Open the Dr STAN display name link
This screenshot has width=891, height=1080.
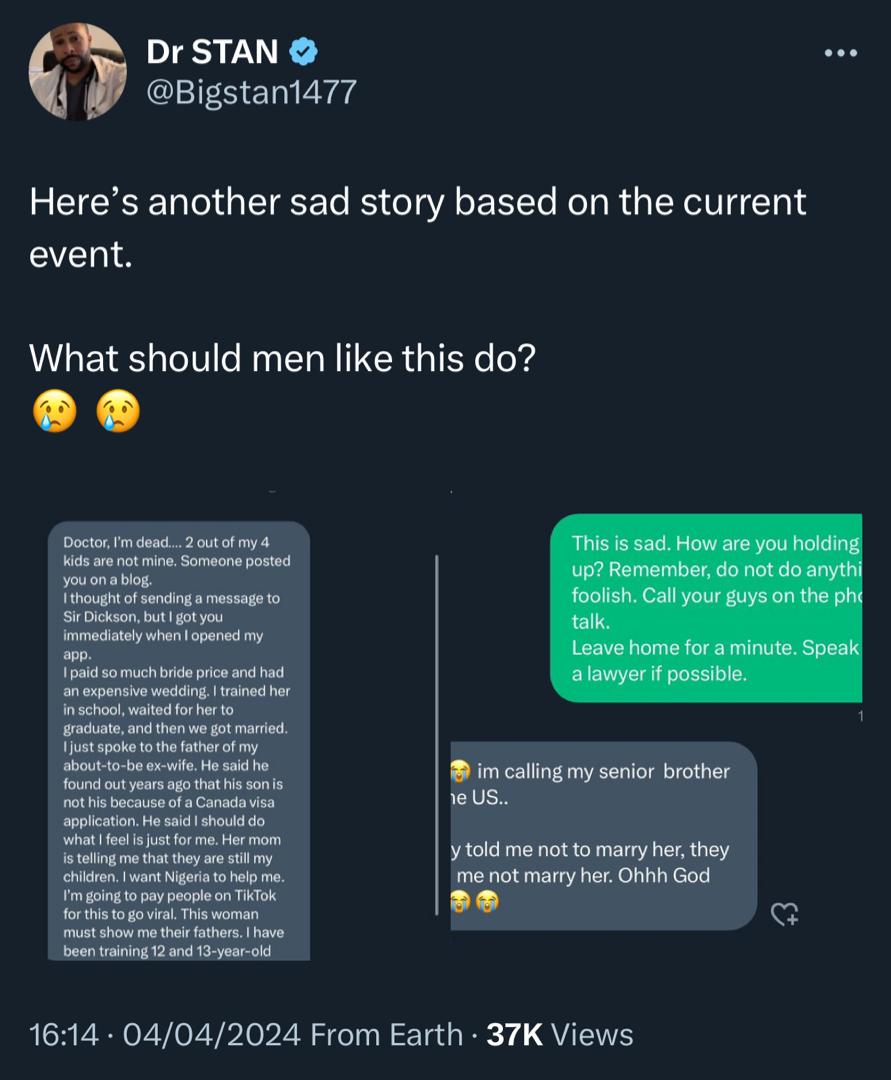point(212,50)
